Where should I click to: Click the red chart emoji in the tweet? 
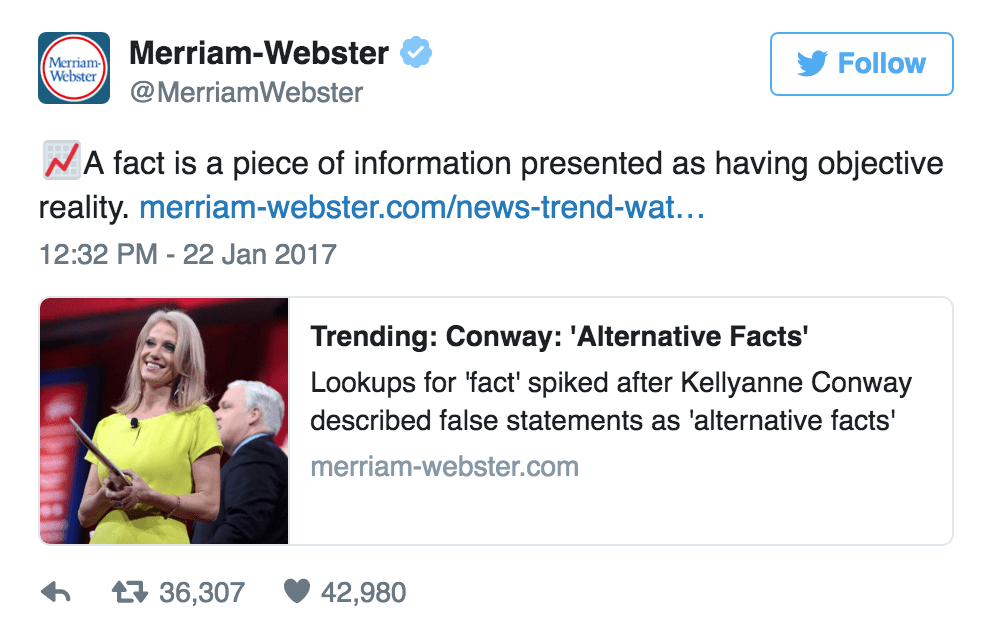[x=59, y=162]
